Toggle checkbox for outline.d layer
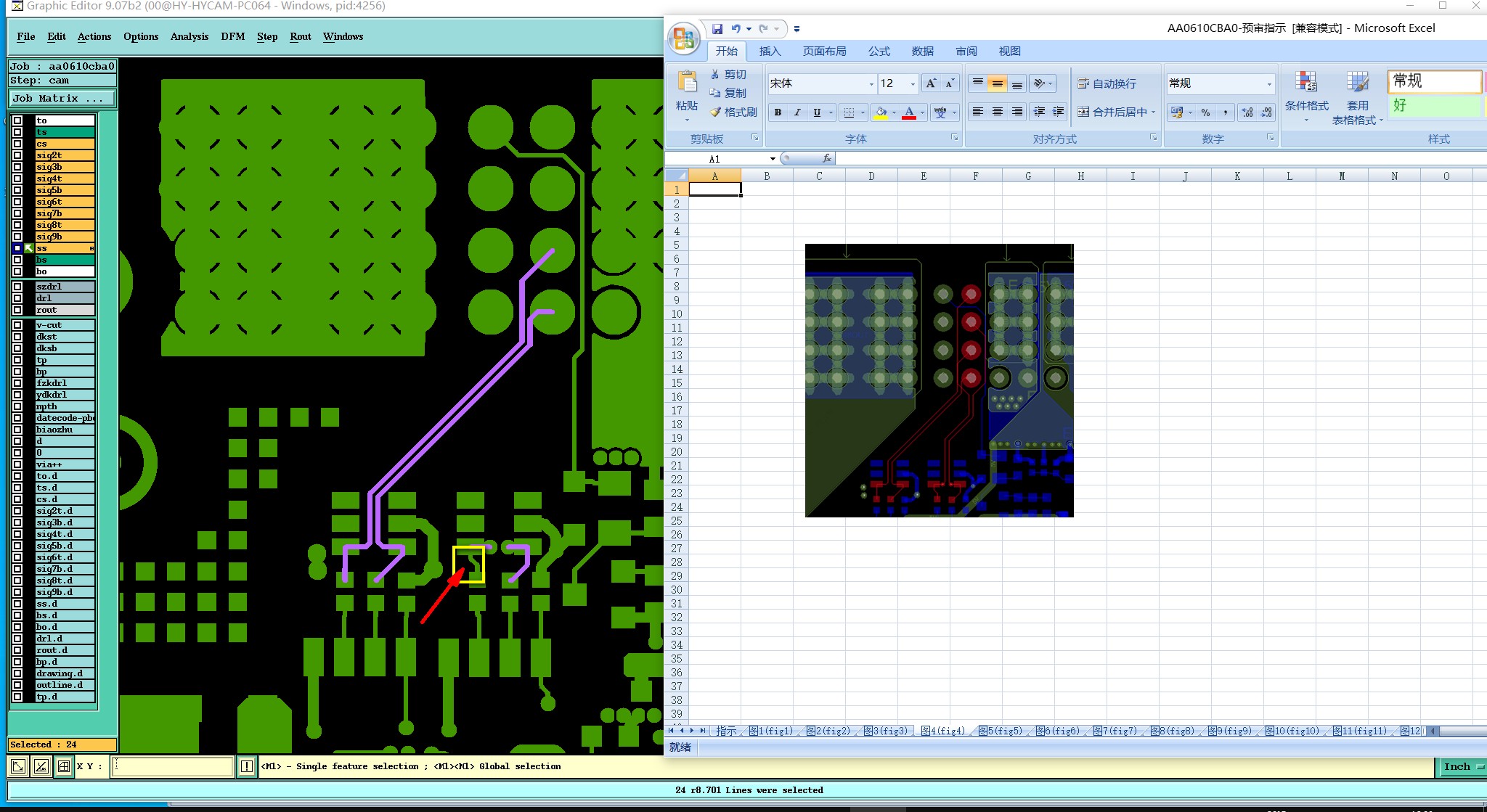This screenshot has height=812, width=1487. tap(17, 685)
